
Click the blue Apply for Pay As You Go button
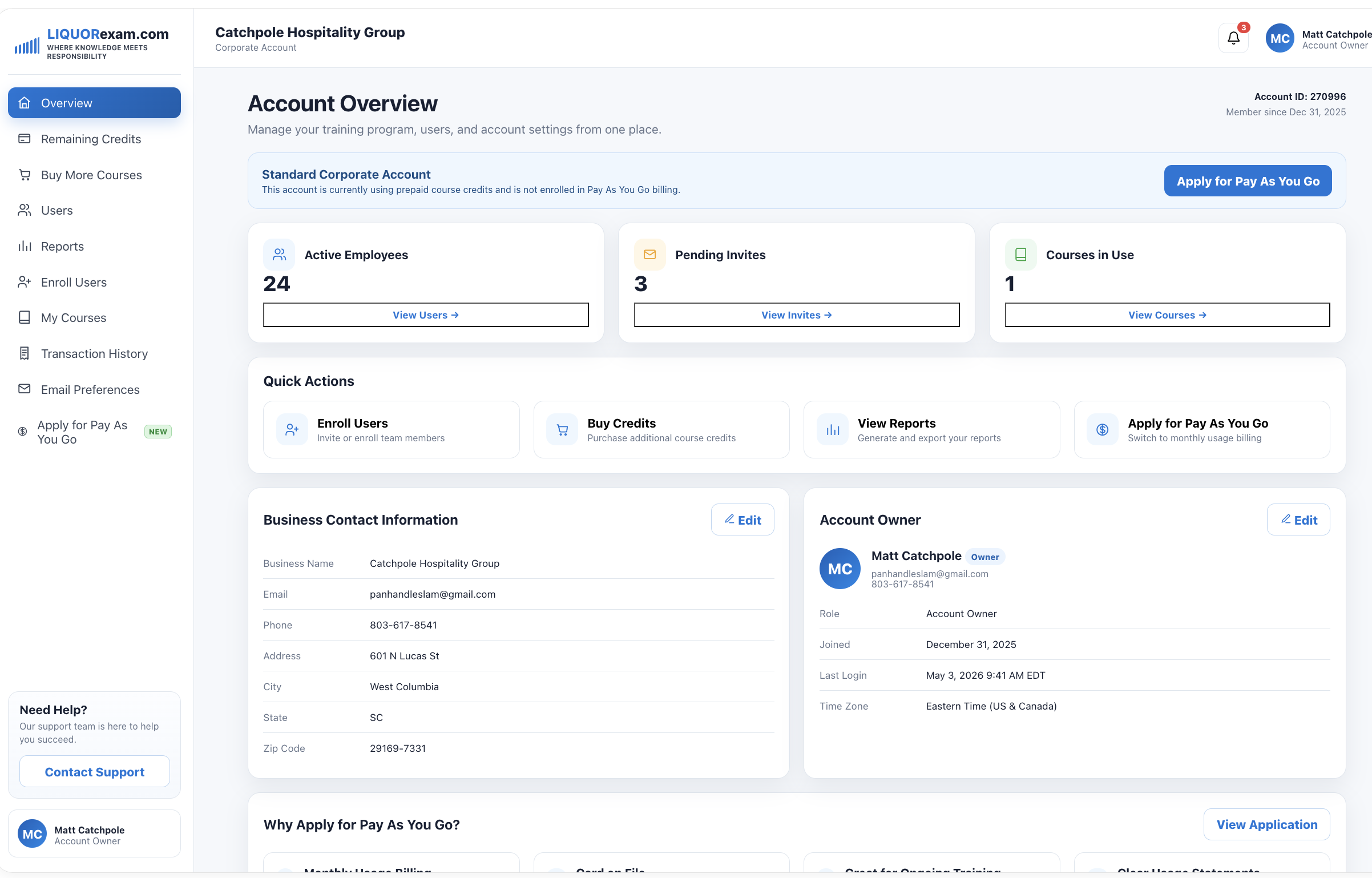[1248, 181]
